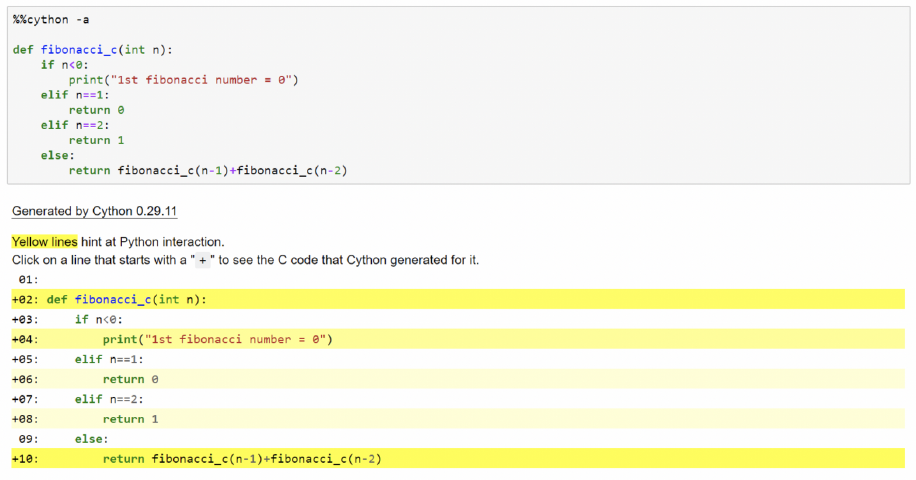Expand line +06 return 0
916x480 pixels.
pos(458,379)
